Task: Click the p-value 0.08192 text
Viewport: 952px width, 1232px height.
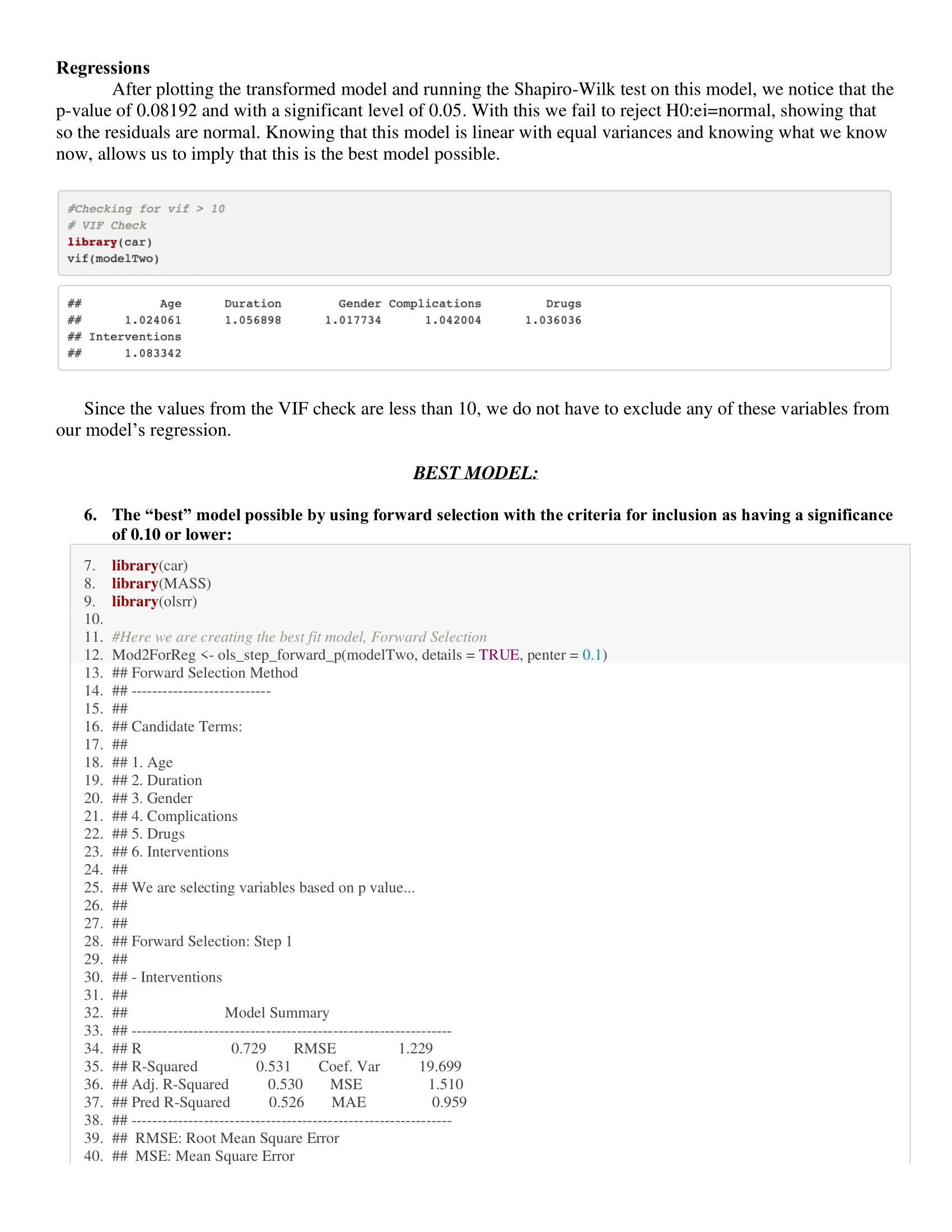Action: tap(166, 110)
